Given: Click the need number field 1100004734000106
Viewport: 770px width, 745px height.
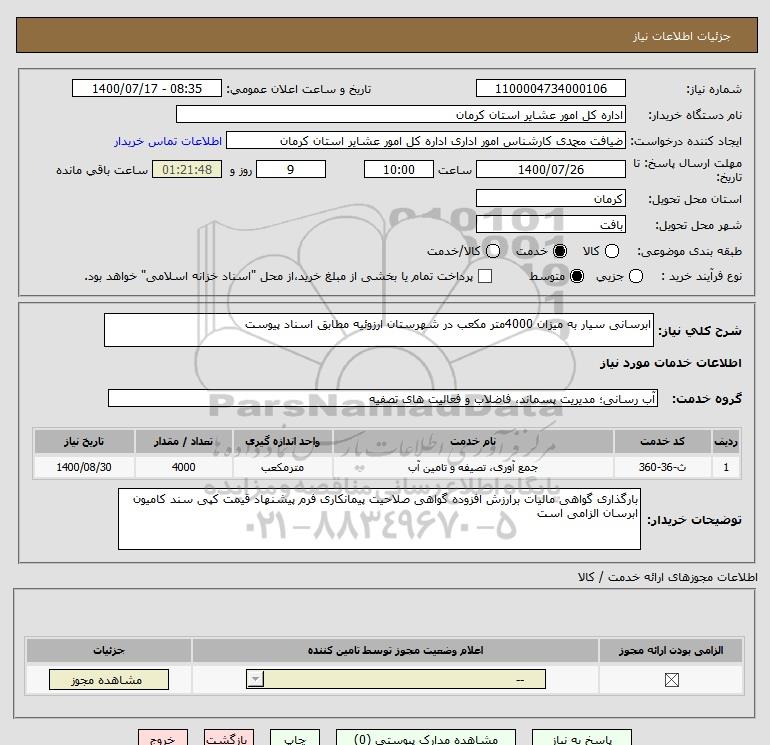Looking at the screenshot, I should (550, 88).
